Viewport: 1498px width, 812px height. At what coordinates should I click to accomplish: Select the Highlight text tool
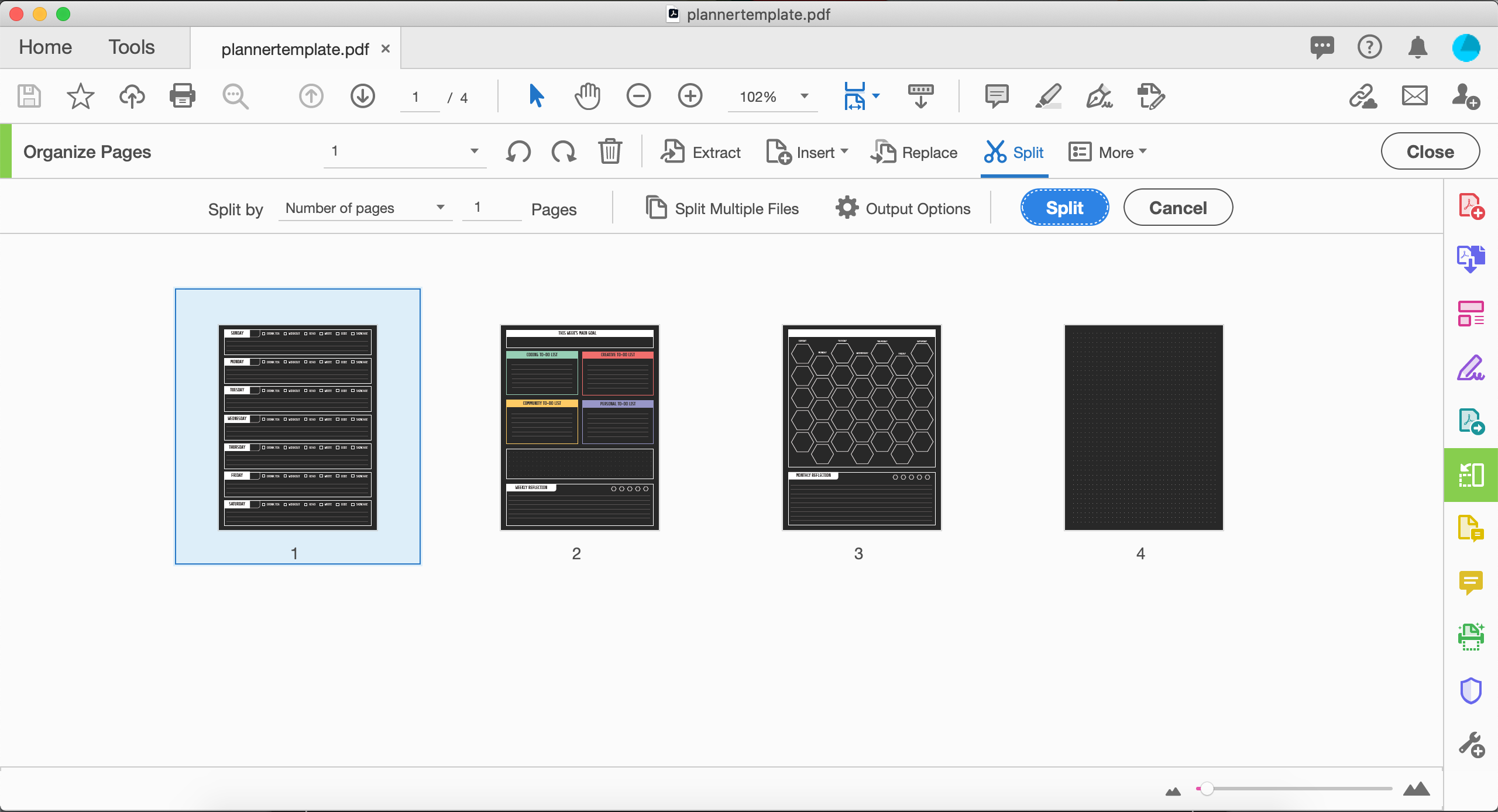click(x=1048, y=96)
